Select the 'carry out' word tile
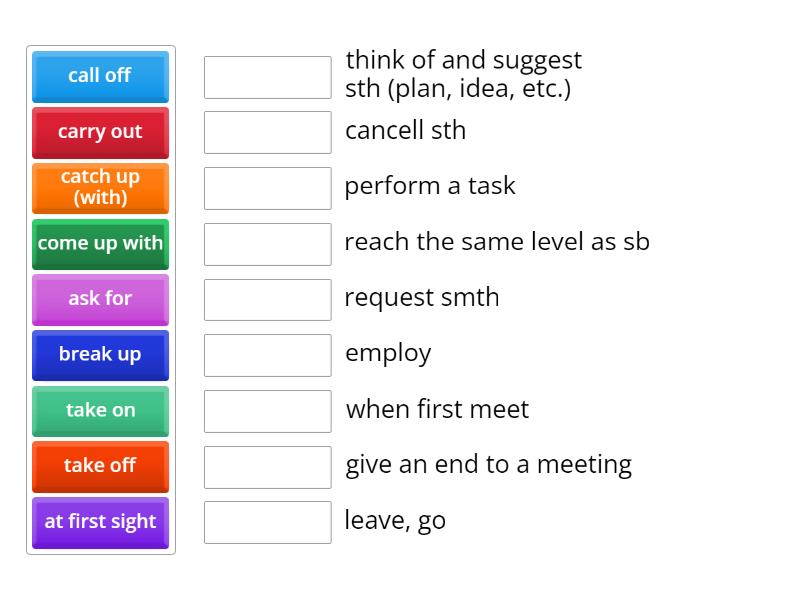The width and height of the screenshot is (800, 600). coord(100,132)
